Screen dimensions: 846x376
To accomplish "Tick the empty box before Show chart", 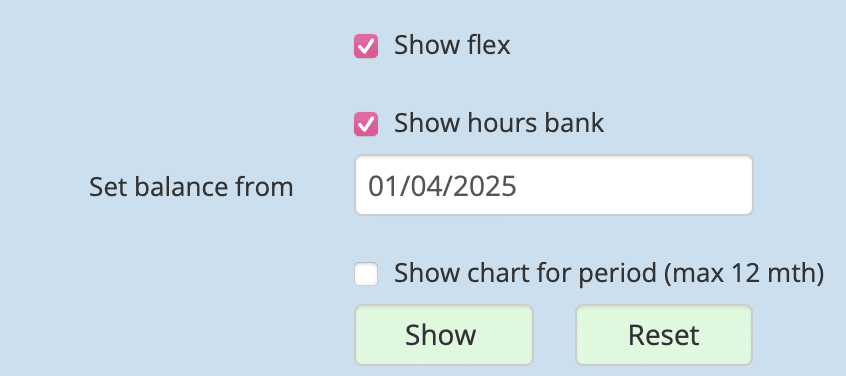I will (x=366, y=274).
